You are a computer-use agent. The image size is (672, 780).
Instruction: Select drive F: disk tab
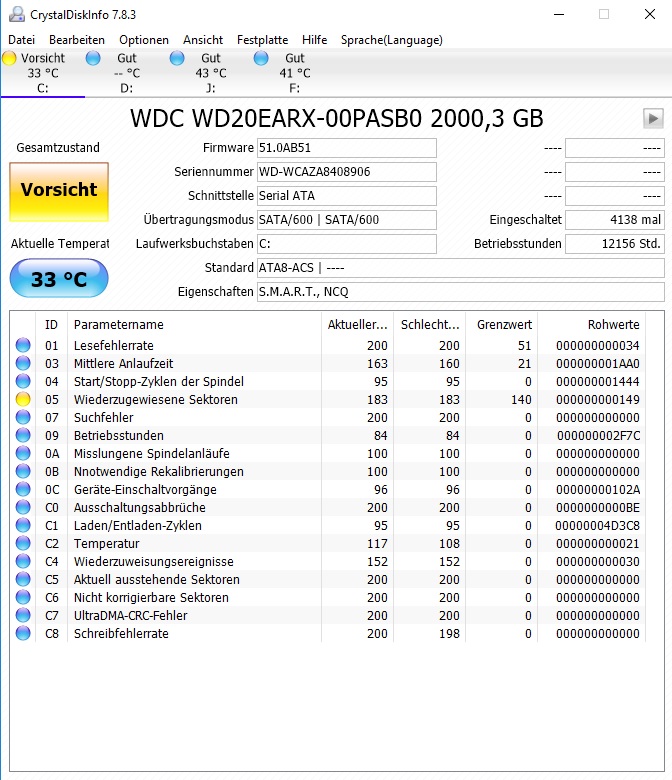click(x=294, y=73)
